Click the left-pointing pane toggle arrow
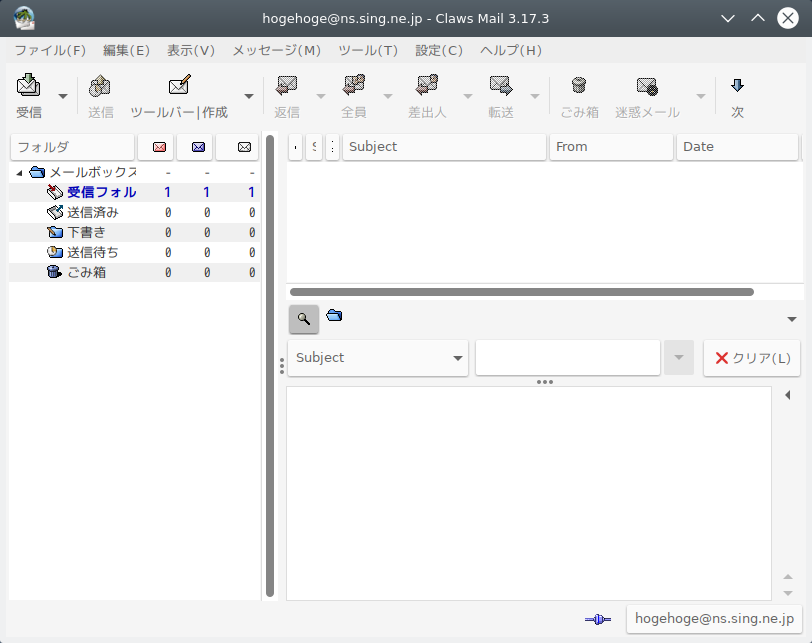The image size is (812, 643). pos(788,395)
